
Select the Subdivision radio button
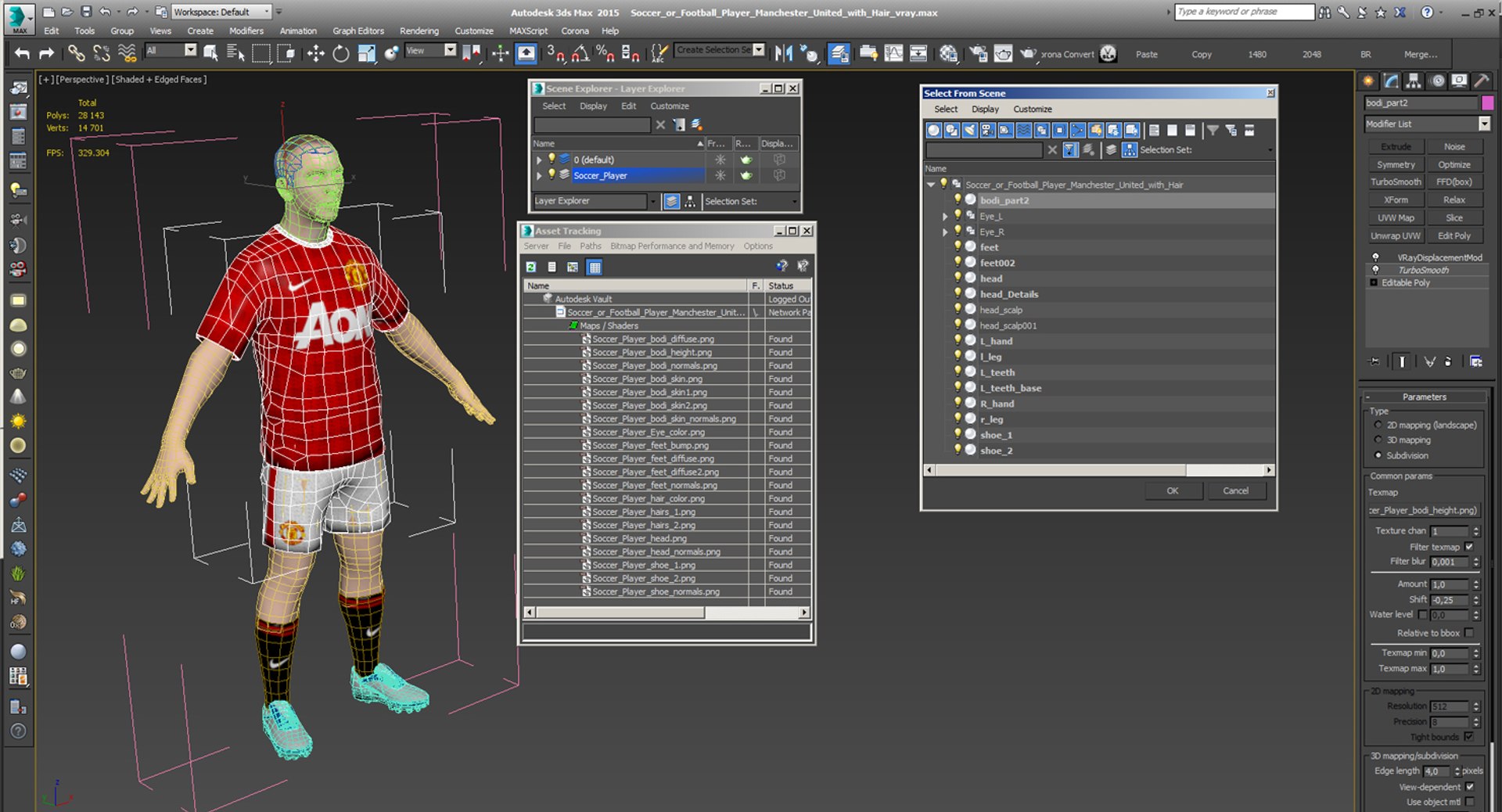tap(1378, 455)
